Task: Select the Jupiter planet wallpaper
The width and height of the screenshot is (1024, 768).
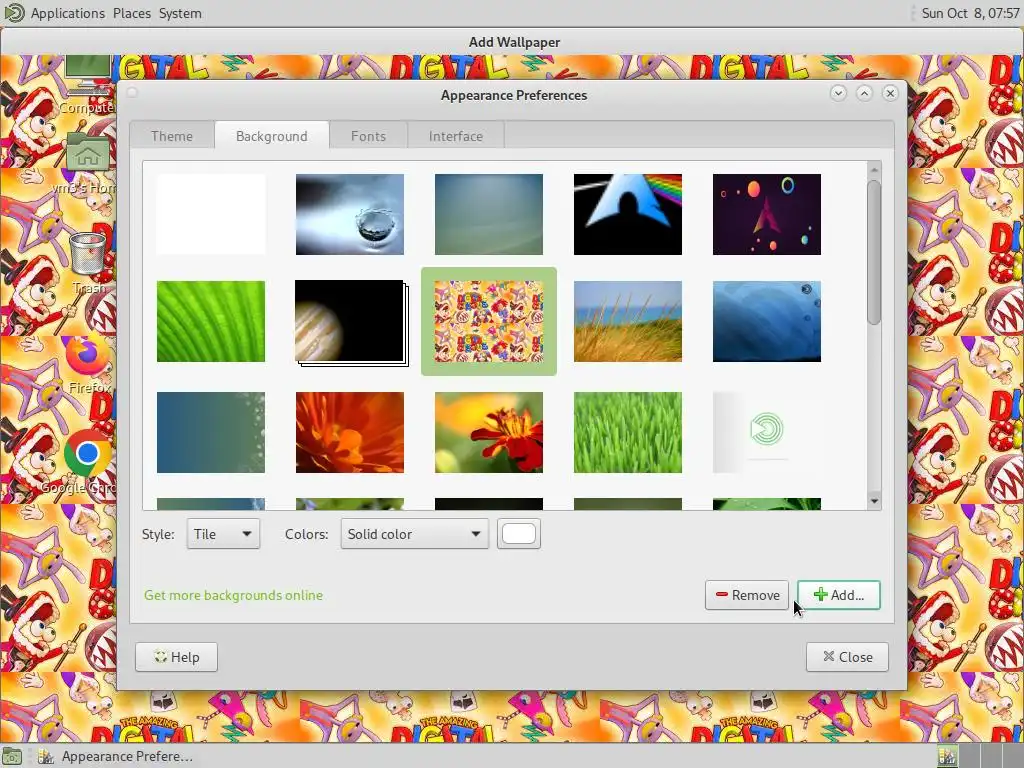Action: pyautogui.click(x=351, y=323)
